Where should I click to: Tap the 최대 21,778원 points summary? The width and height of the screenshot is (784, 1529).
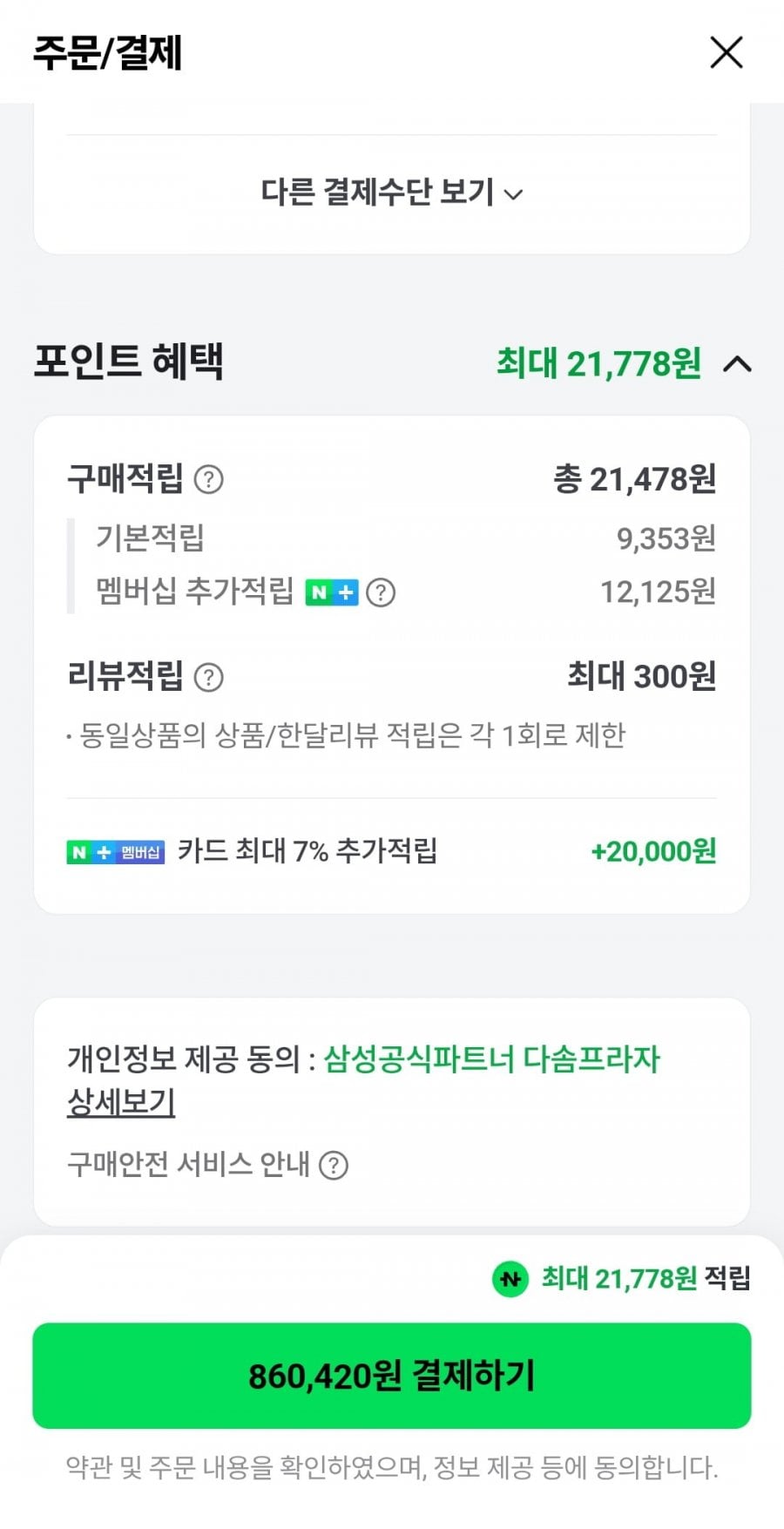tap(598, 363)
